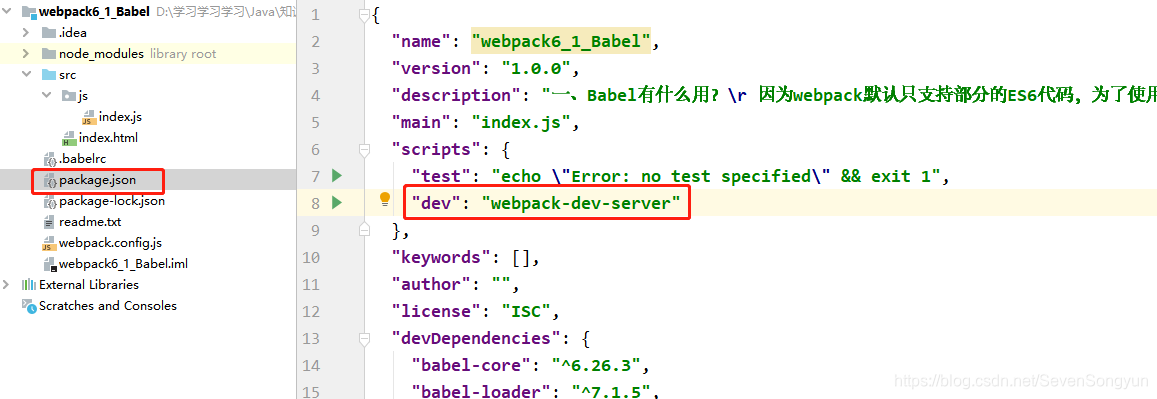Click the "keywords" key on line 10
This screenshot has width=1157, height=399.
click(442, 257)
